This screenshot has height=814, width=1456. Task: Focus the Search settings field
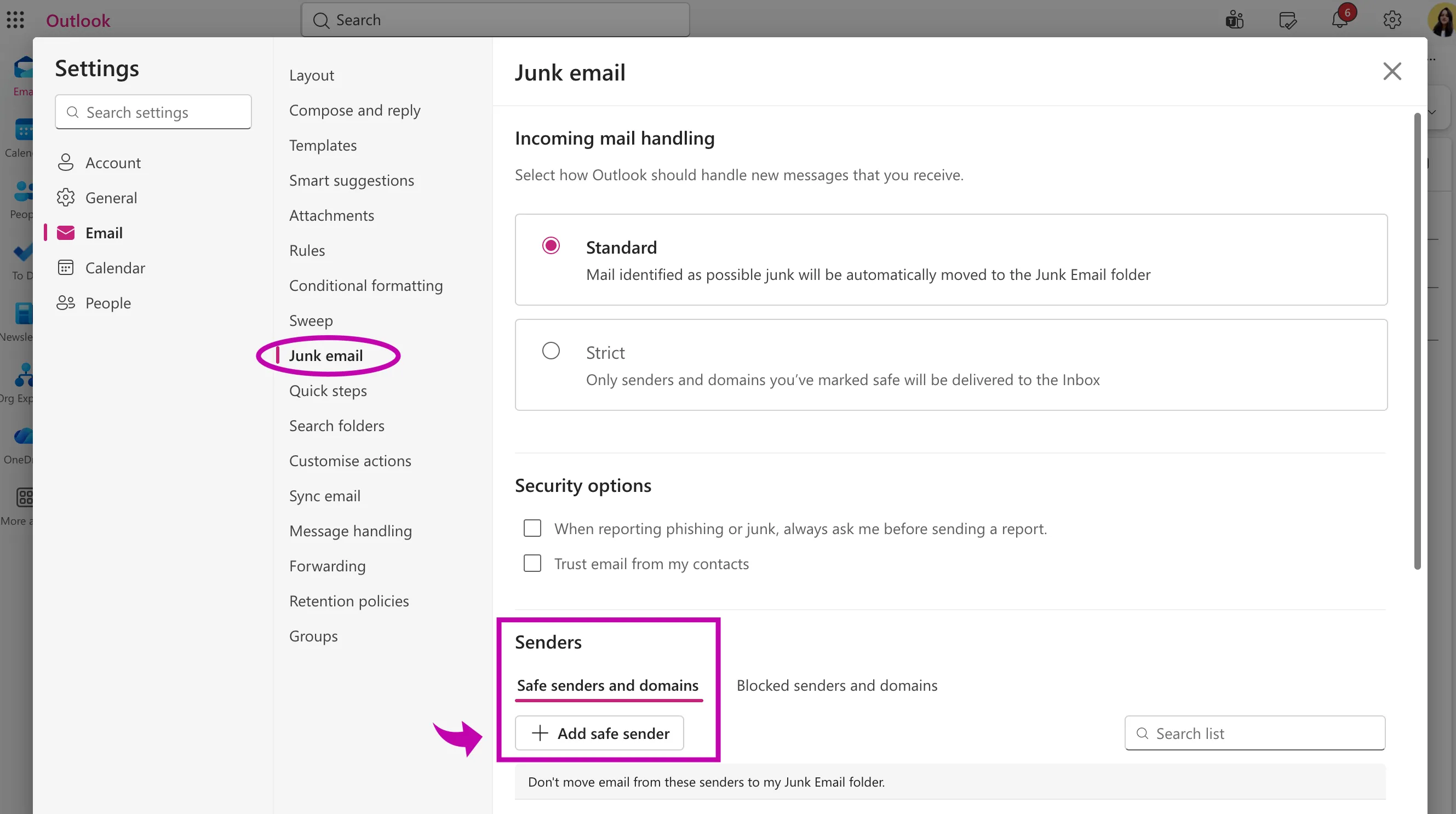tap(153, 112)
